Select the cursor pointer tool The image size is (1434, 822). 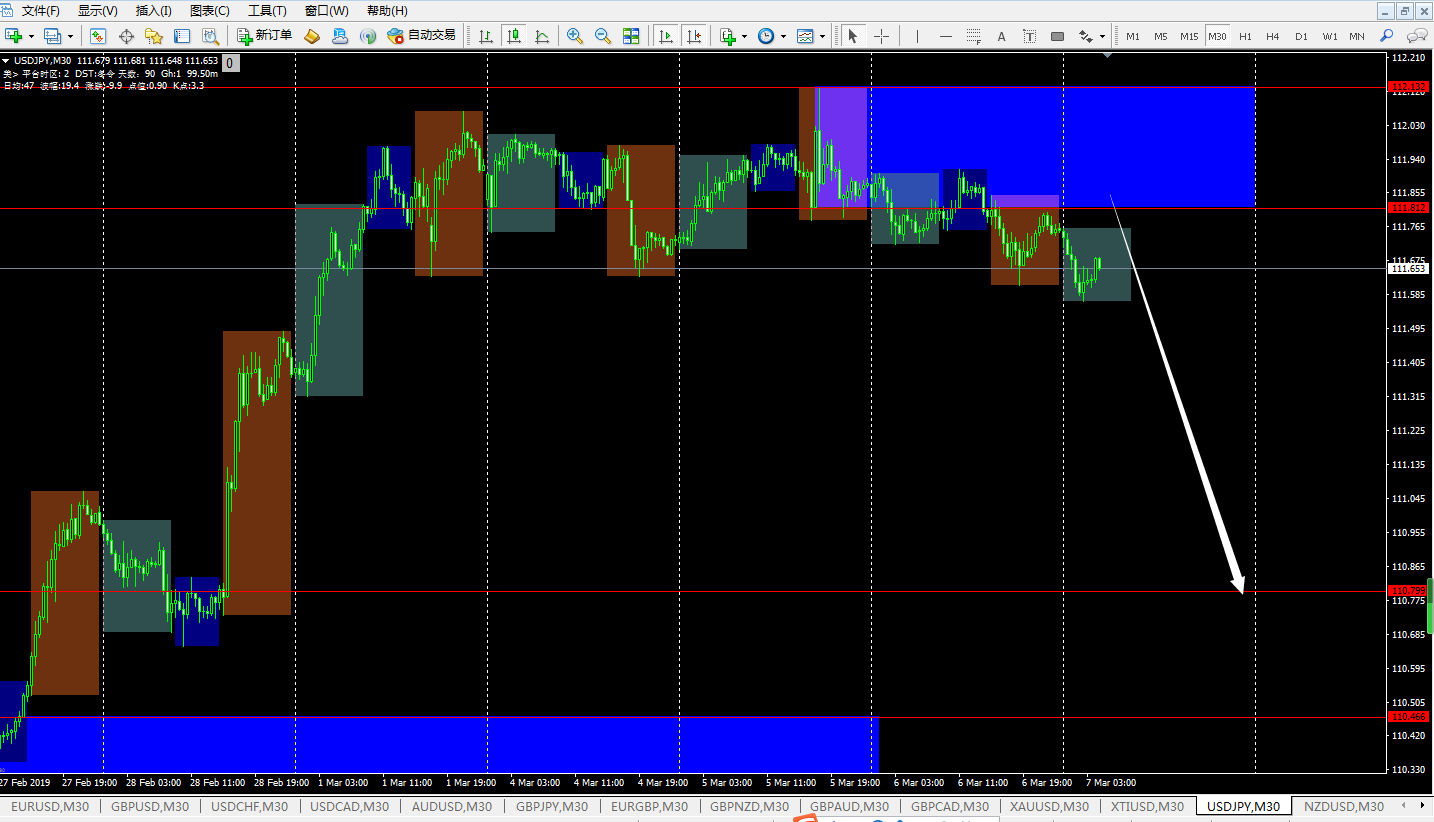pos(852,36)
